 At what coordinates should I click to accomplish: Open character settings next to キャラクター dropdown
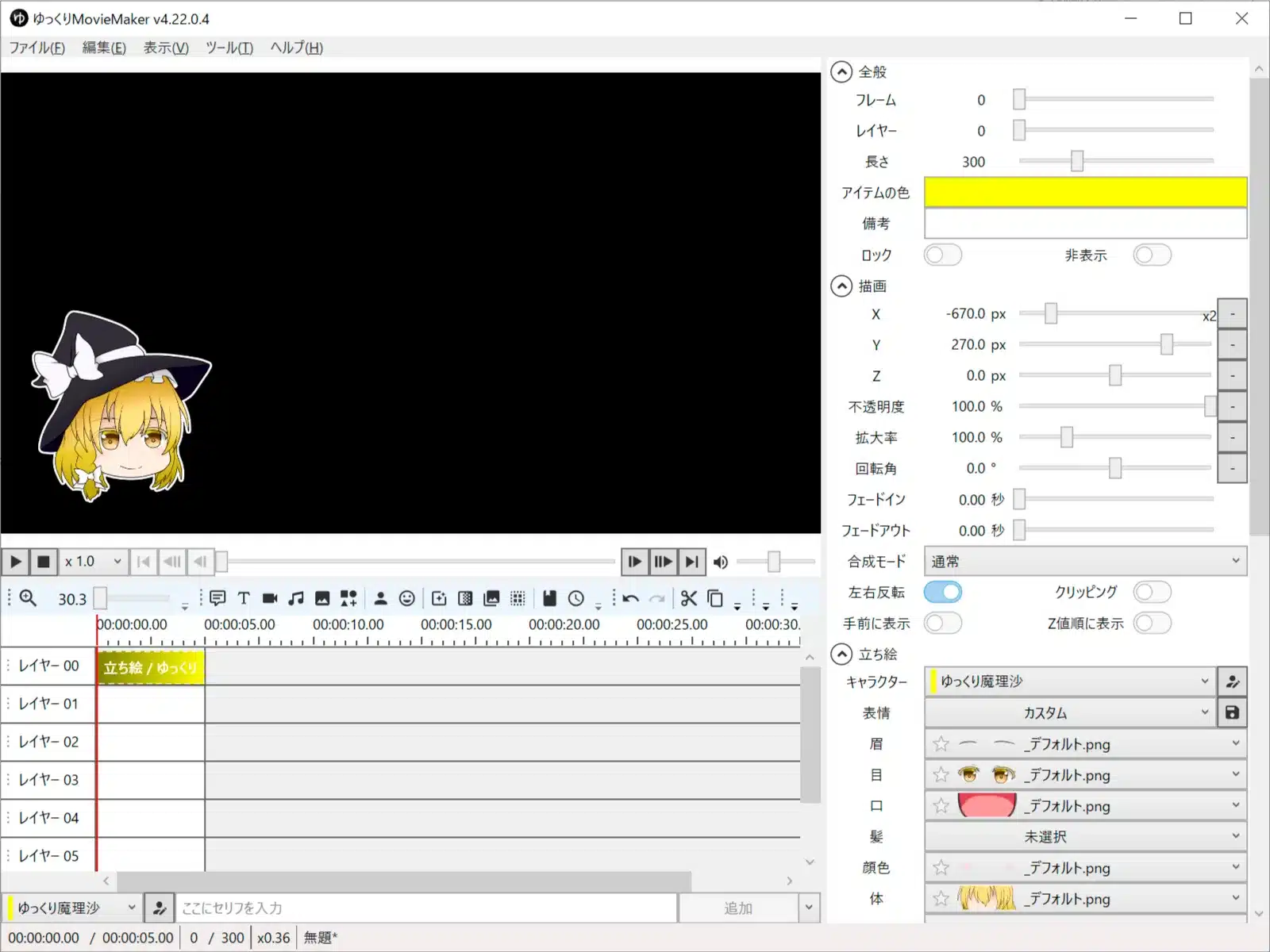point(1232,681)
